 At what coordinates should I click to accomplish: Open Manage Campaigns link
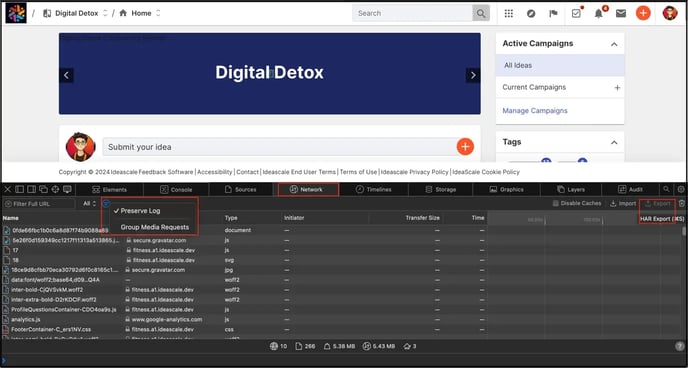535,111
